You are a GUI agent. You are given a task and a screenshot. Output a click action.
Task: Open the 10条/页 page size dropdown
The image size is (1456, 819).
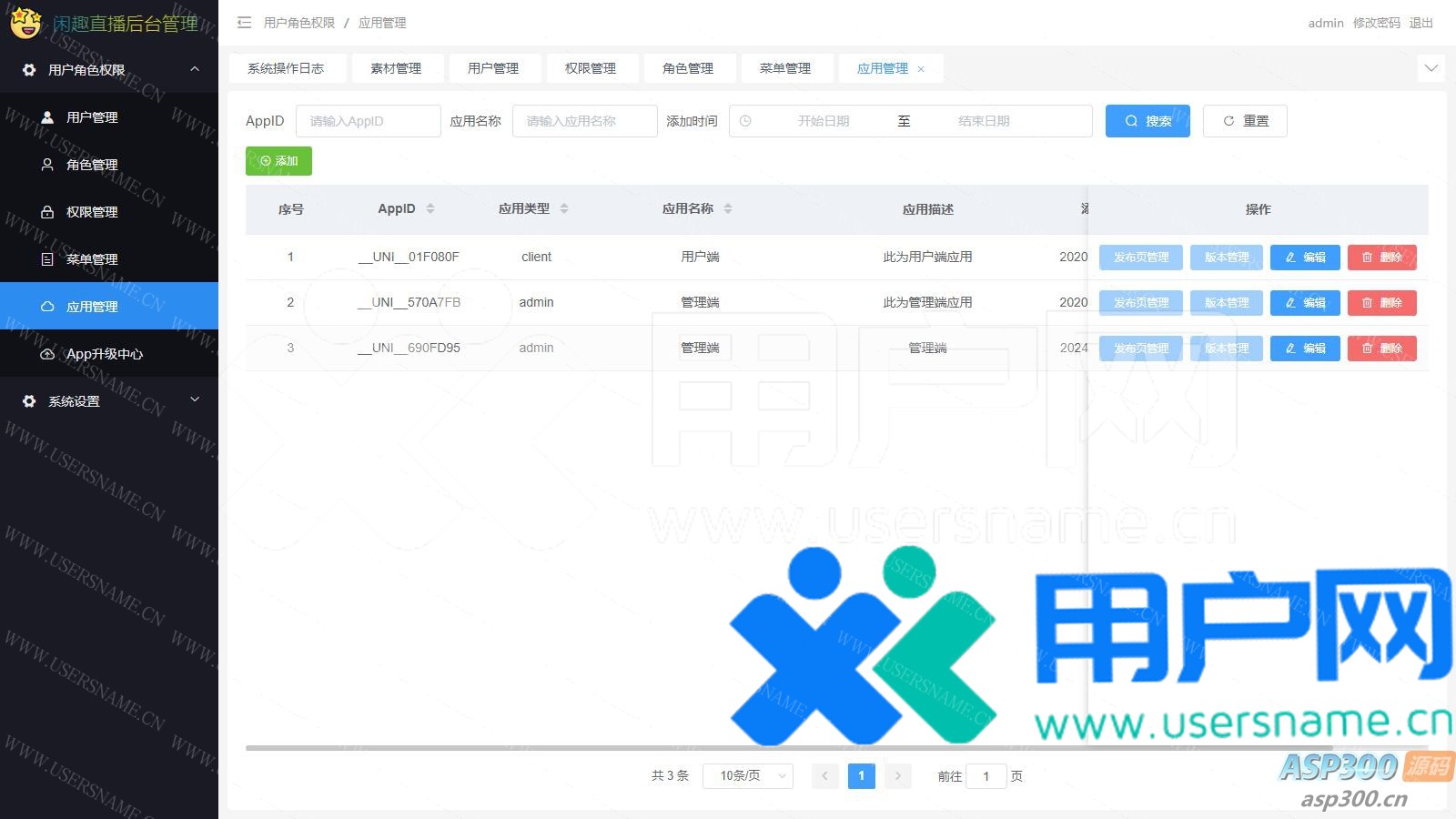click(748, 776)
